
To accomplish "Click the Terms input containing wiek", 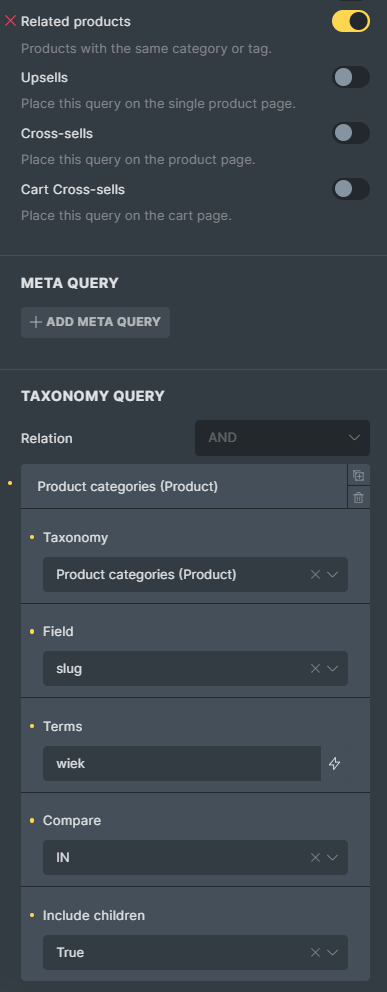I will [x=182, y=764].
